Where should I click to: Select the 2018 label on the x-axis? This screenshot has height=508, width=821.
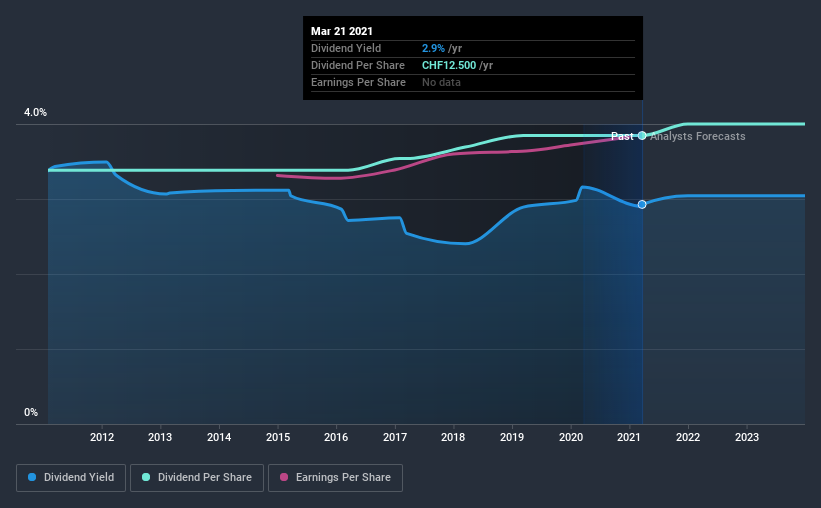tap(453, 437)
